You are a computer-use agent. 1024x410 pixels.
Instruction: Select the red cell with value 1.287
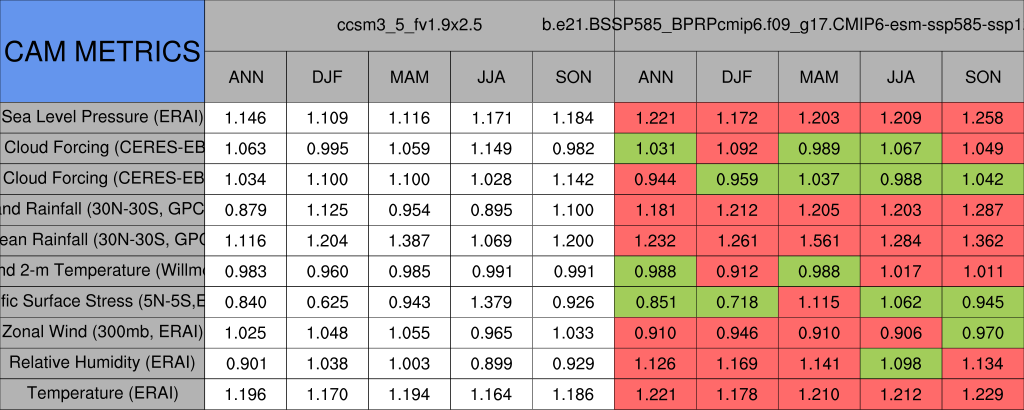point(983,210)
